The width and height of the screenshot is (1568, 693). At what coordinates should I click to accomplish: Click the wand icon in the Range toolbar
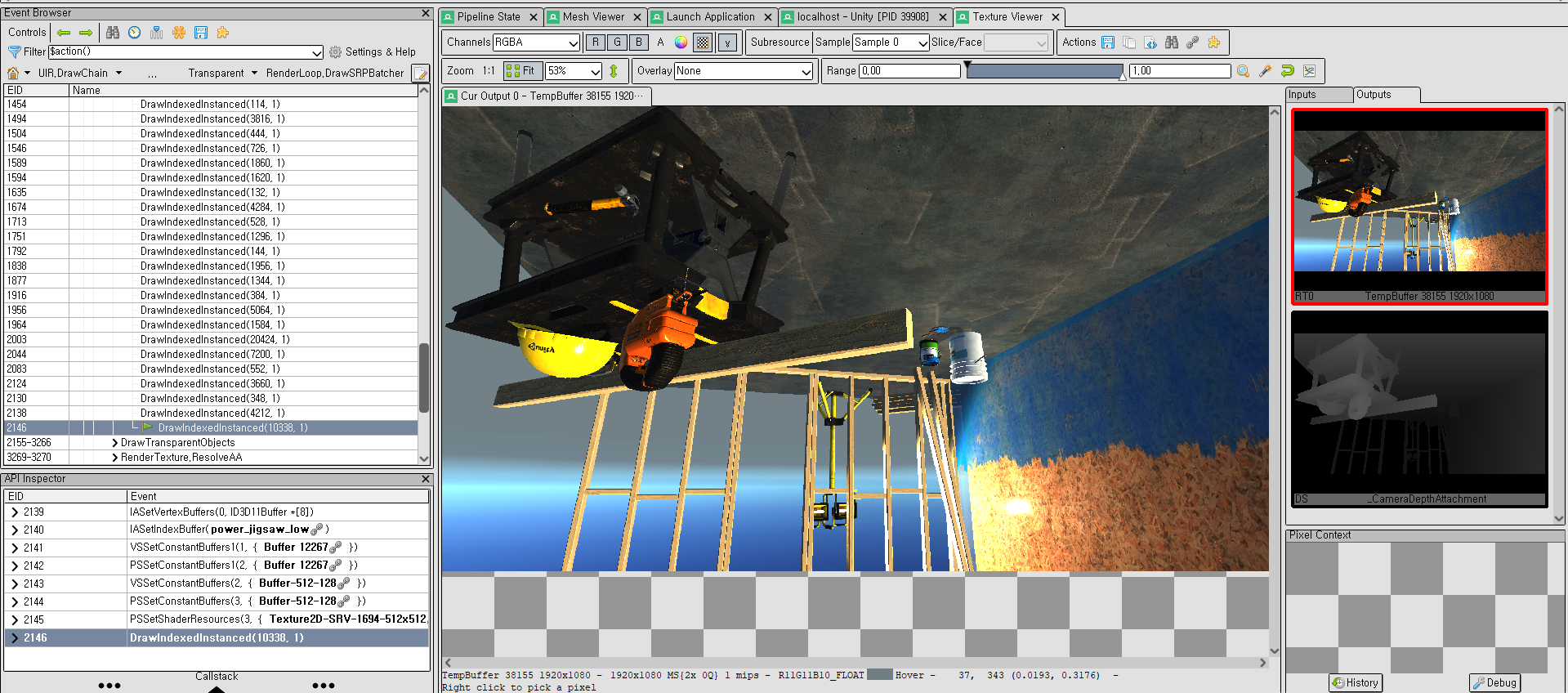(1265, 71)
